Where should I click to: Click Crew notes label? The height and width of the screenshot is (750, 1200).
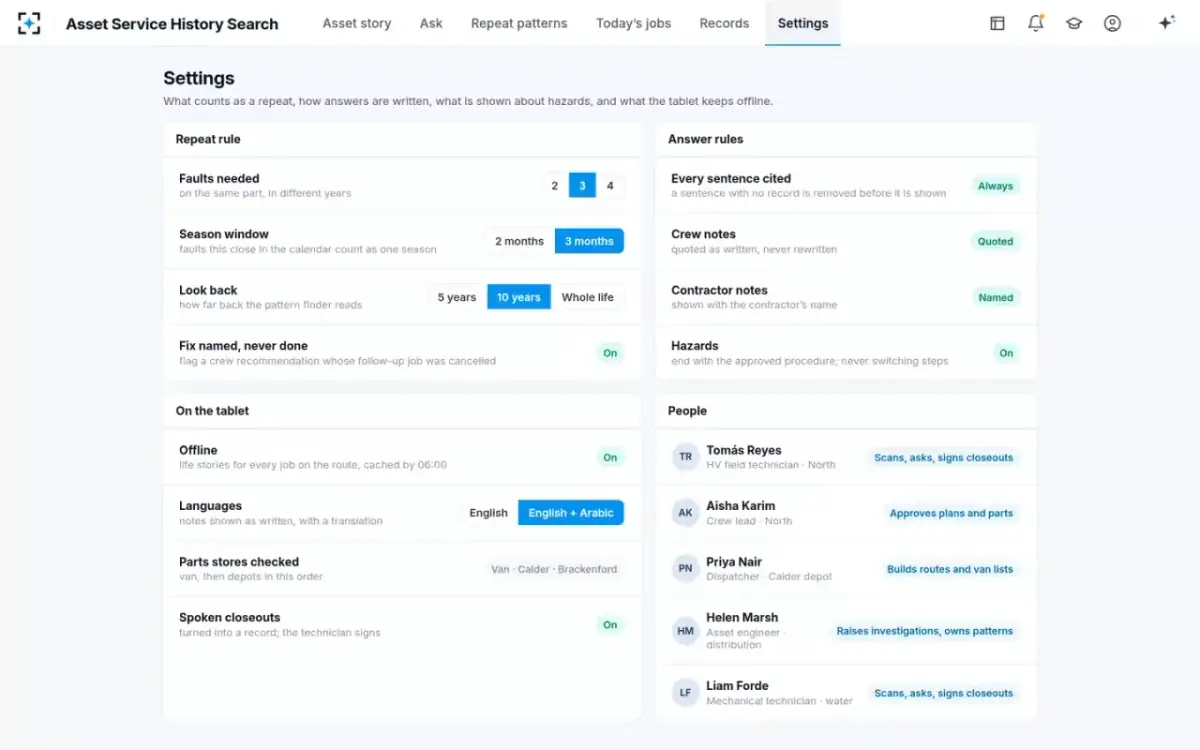click(x=703, y=234)
